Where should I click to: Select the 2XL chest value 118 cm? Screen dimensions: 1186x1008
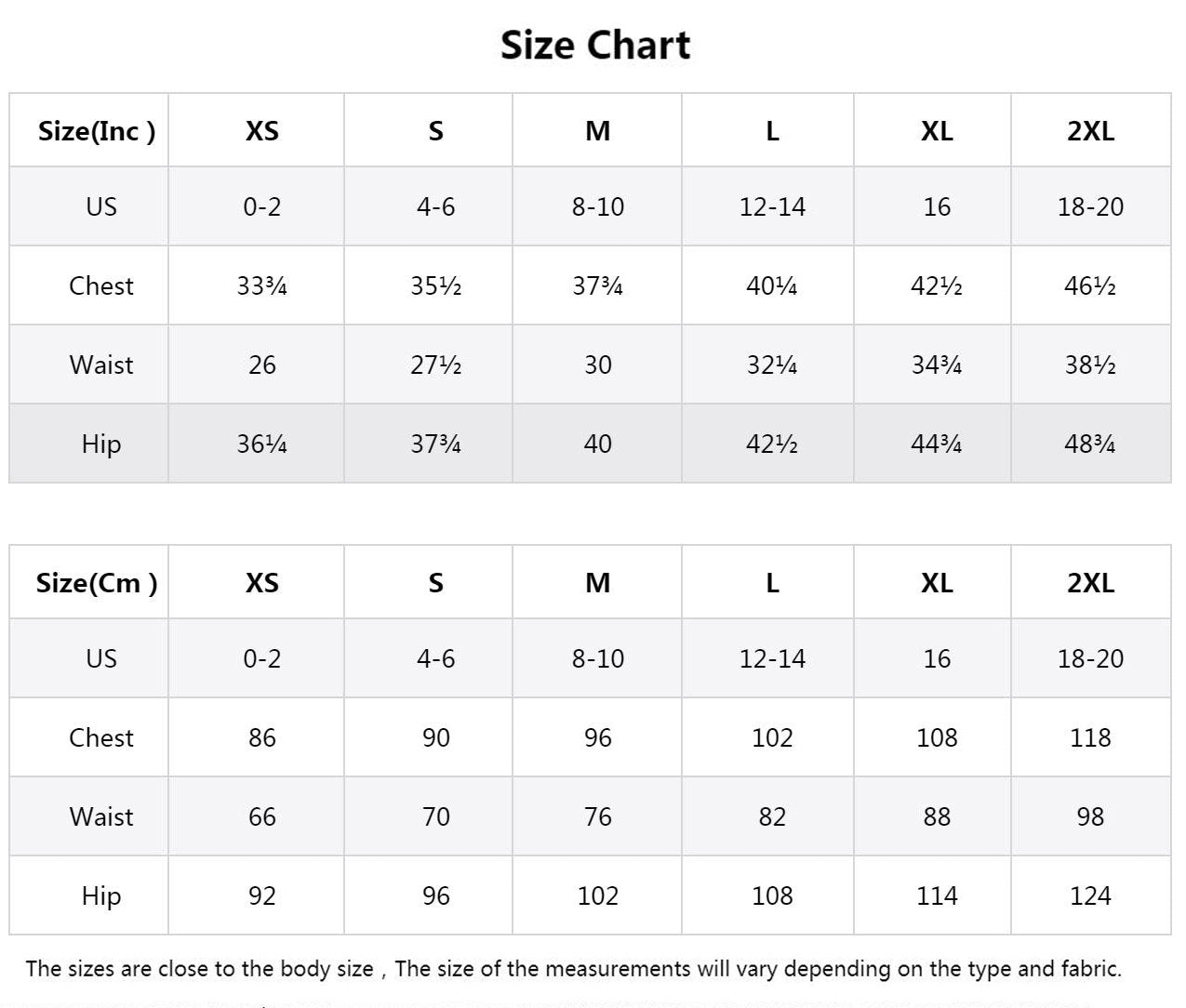1090,737
